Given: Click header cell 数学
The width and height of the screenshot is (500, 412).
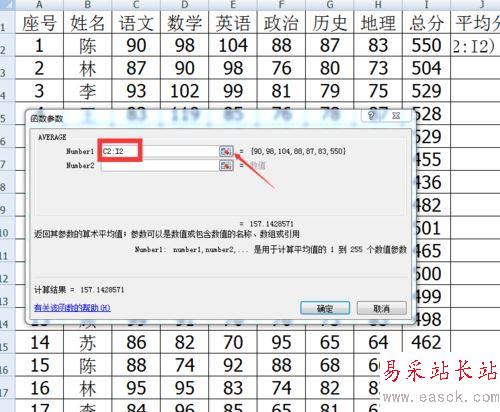Looking at the screenshot, I should click(184, 23).
